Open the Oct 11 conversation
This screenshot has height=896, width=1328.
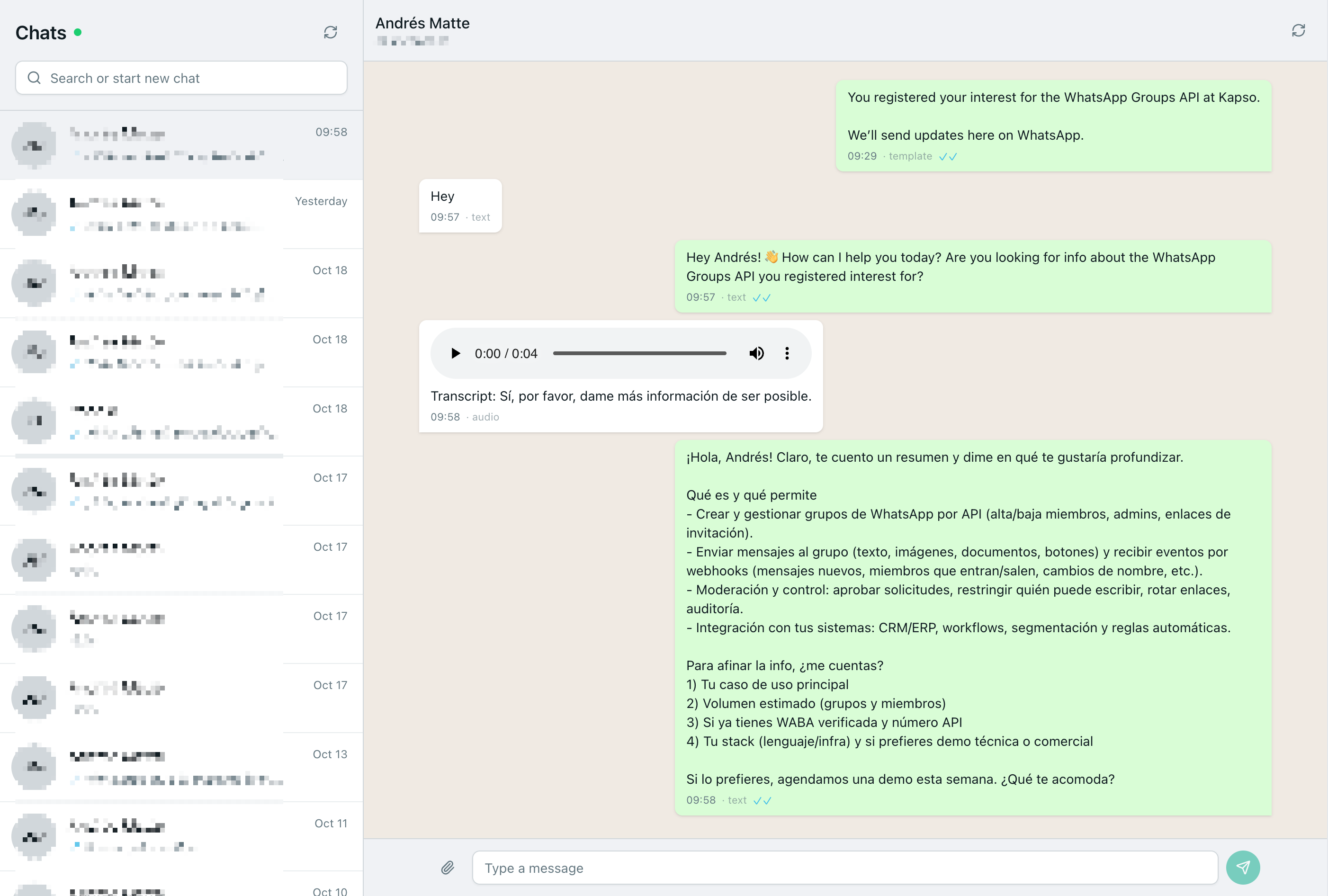(171, 835)
